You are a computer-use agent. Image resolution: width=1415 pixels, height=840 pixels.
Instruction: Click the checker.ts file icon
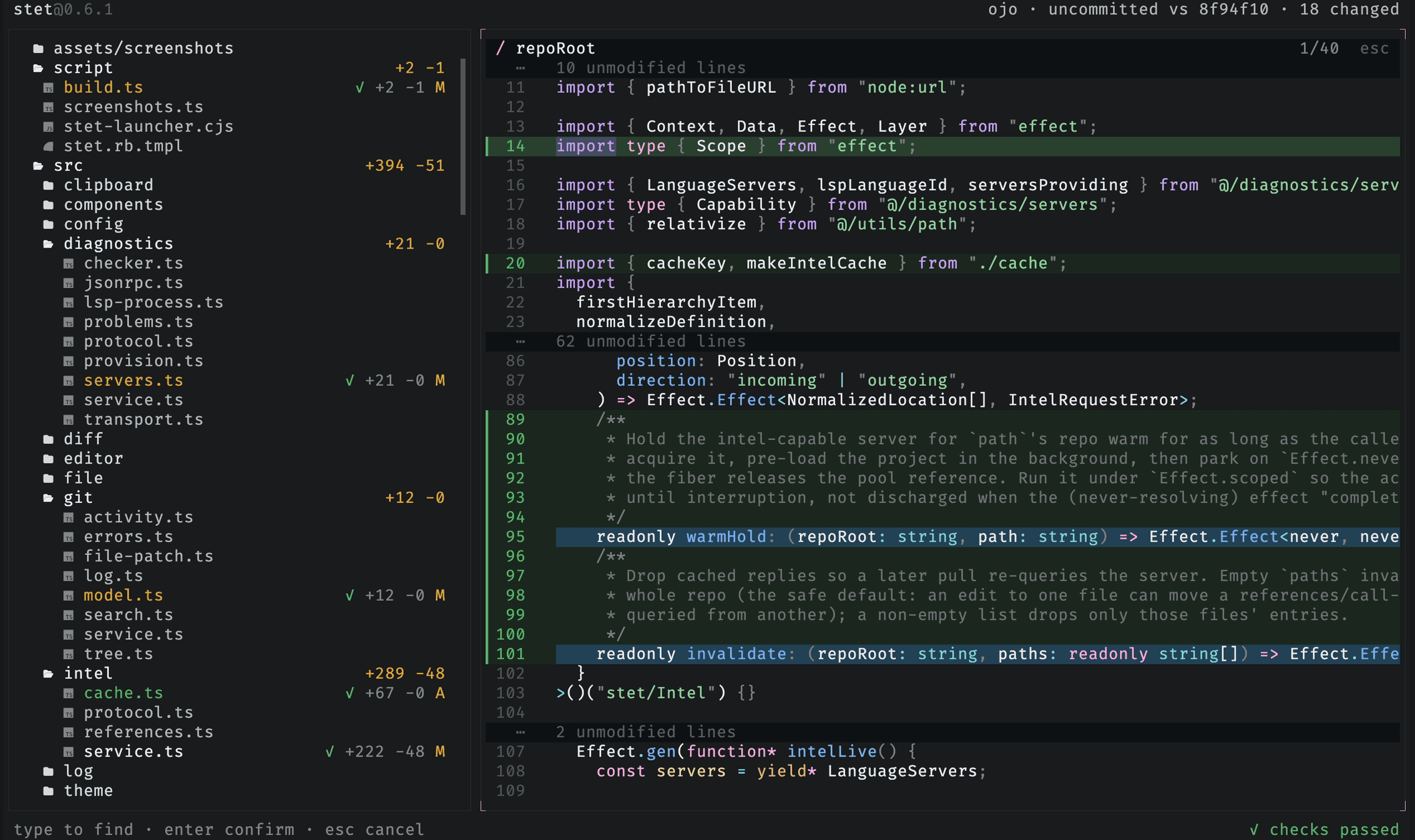69,264
